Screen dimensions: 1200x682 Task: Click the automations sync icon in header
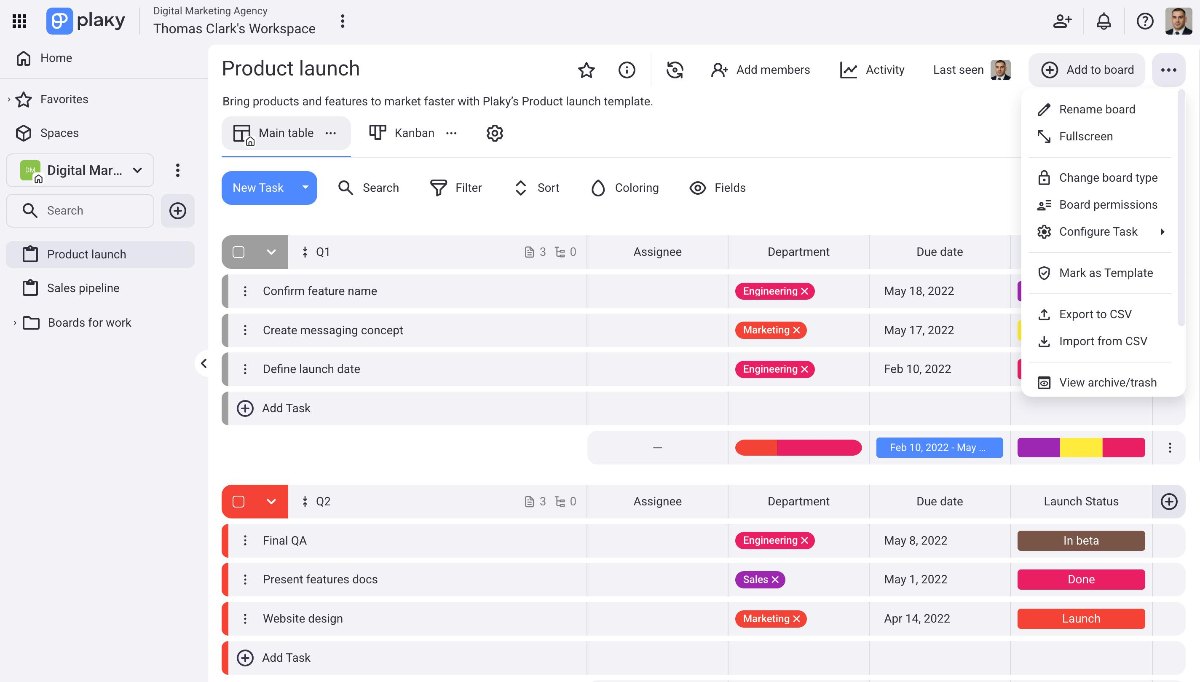pos(675,70)
